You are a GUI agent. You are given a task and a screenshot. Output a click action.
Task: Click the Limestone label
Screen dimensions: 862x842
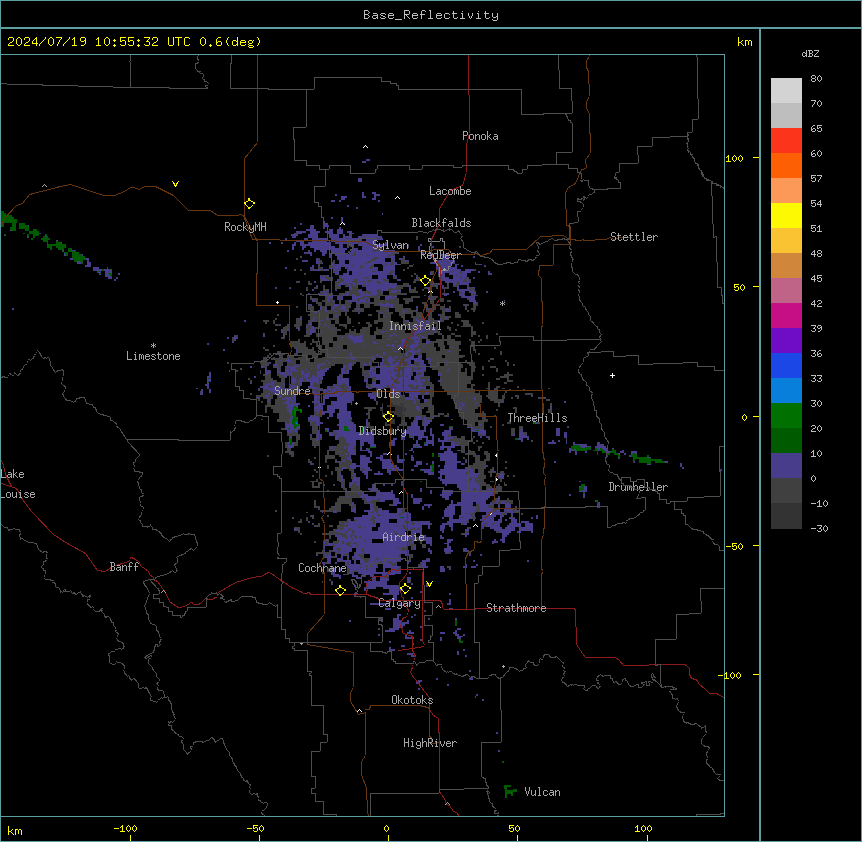coord(153,356)
